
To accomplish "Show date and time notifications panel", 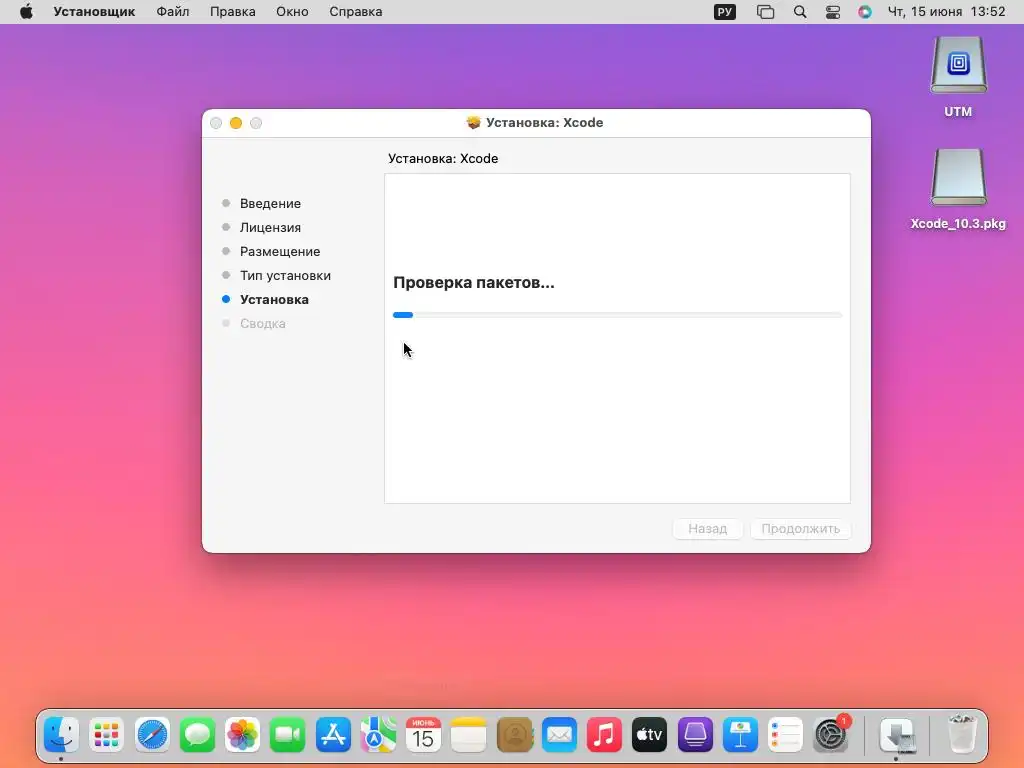I will tap(946, 12).
